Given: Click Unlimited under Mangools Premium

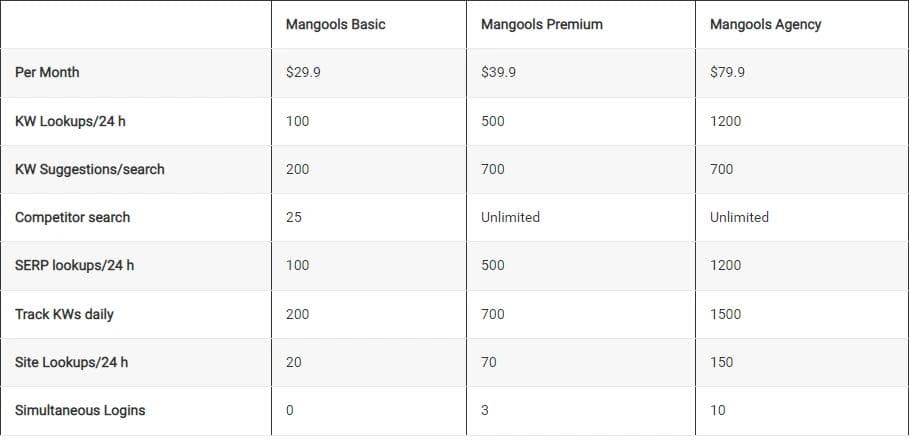Looking at the screenshot, I should tap(510, 217).
